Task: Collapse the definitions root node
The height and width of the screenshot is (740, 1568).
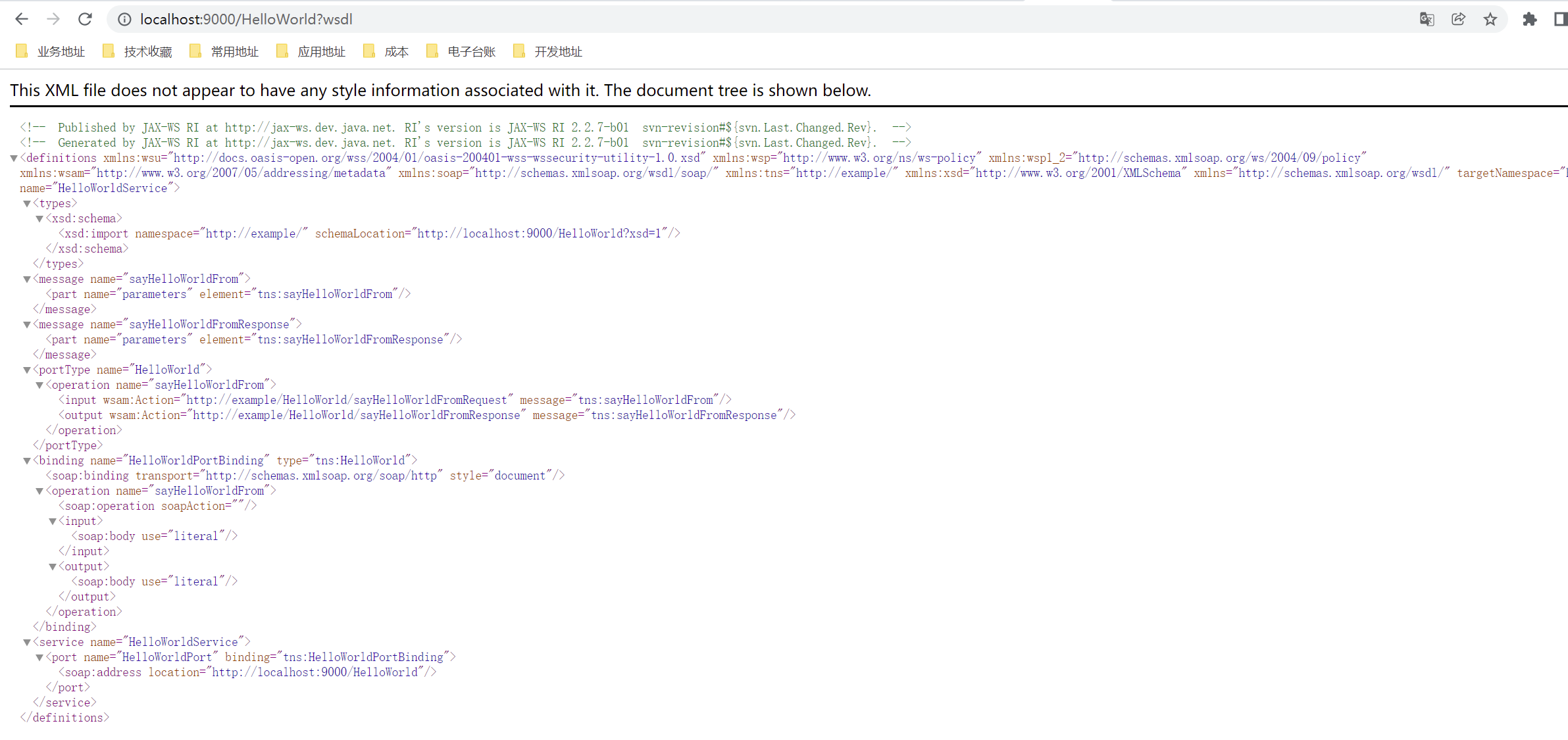Action: click(14, 158)
